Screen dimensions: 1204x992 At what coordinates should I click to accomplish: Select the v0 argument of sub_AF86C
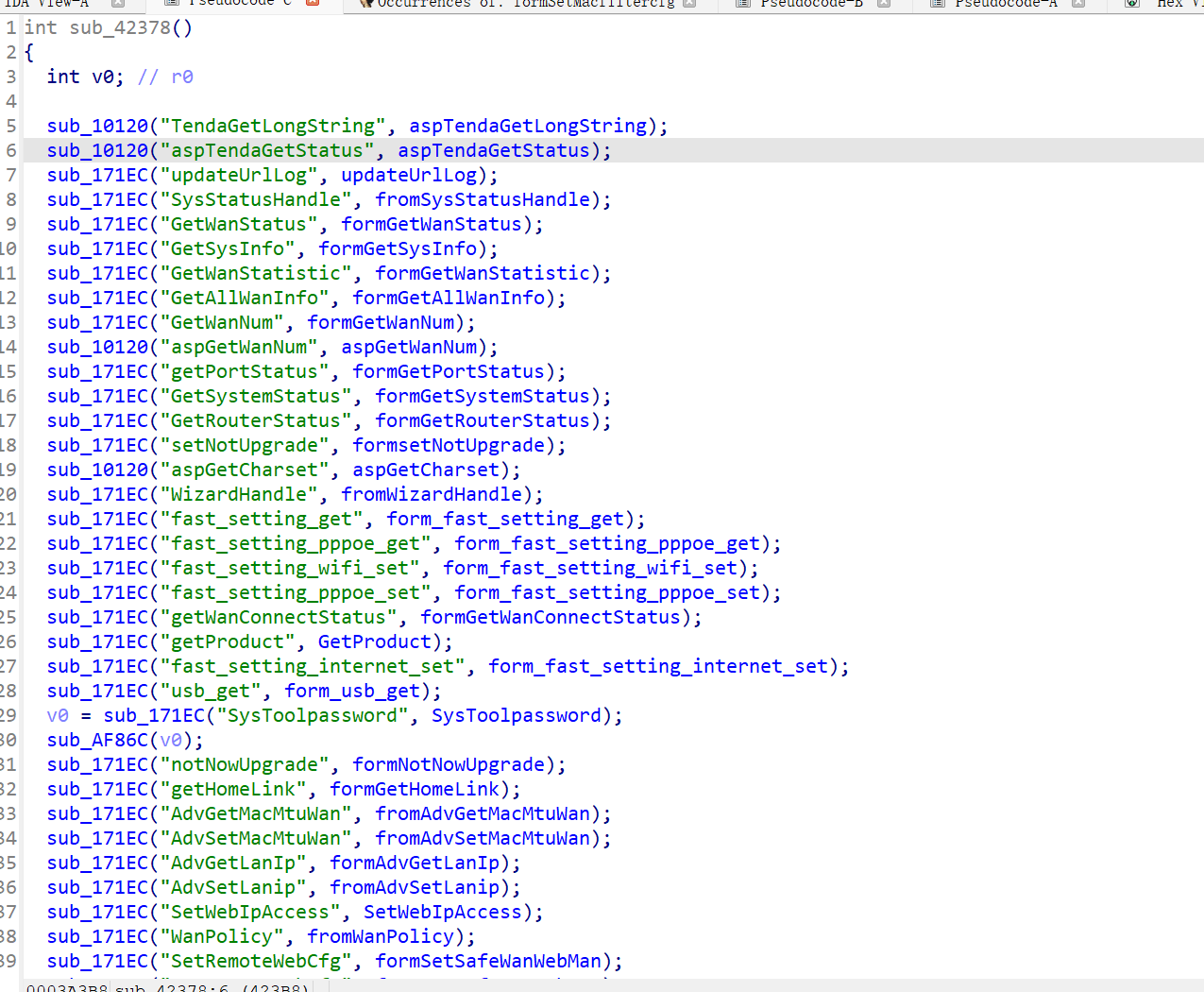click(171, 740)
